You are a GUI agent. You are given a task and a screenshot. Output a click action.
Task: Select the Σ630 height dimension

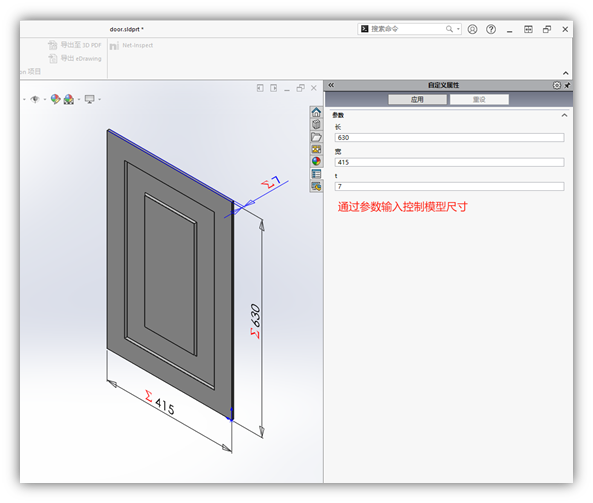(256, 321)
